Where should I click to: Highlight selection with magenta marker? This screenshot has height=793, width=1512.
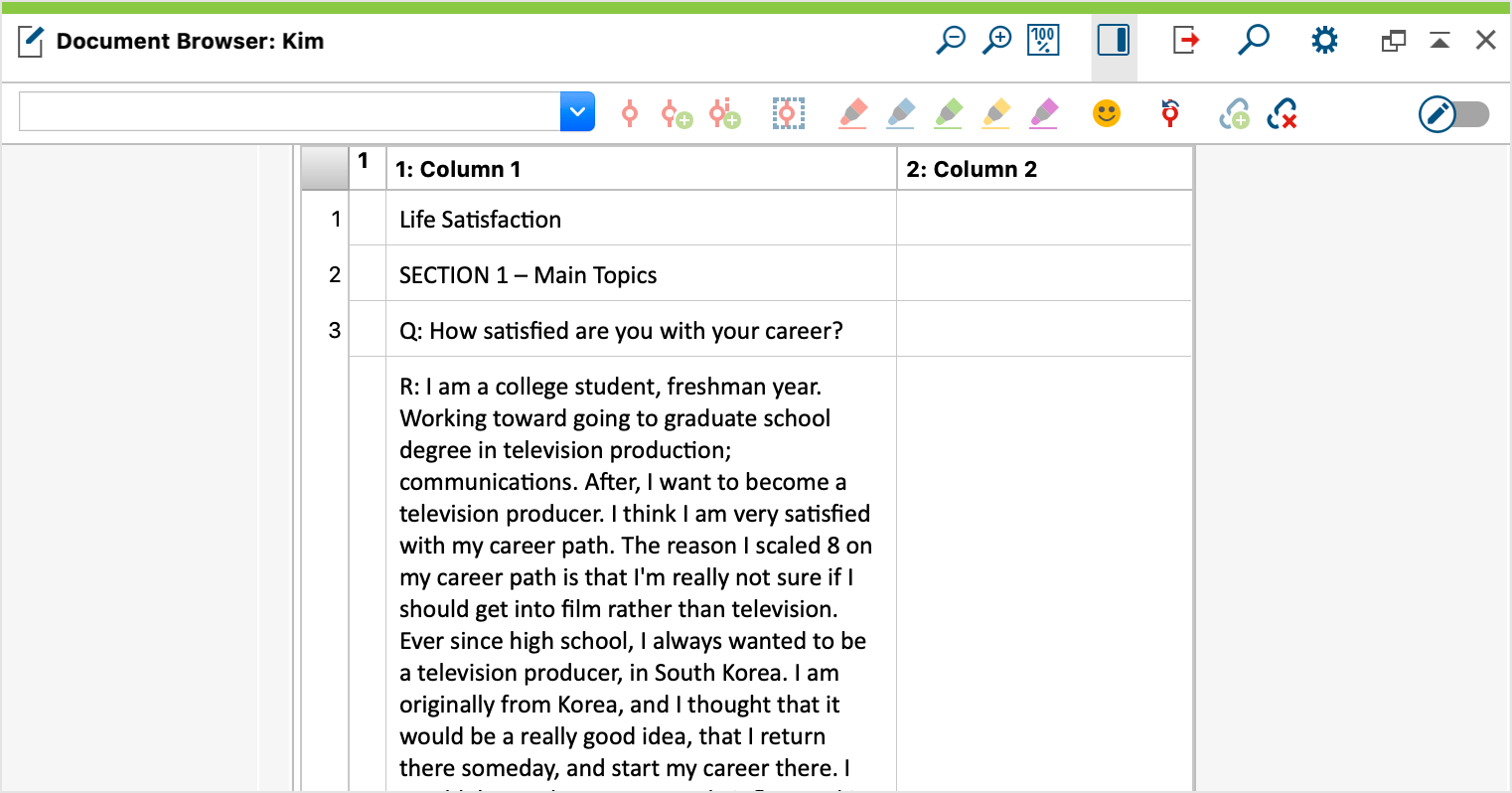click(x=1044, y=113)
